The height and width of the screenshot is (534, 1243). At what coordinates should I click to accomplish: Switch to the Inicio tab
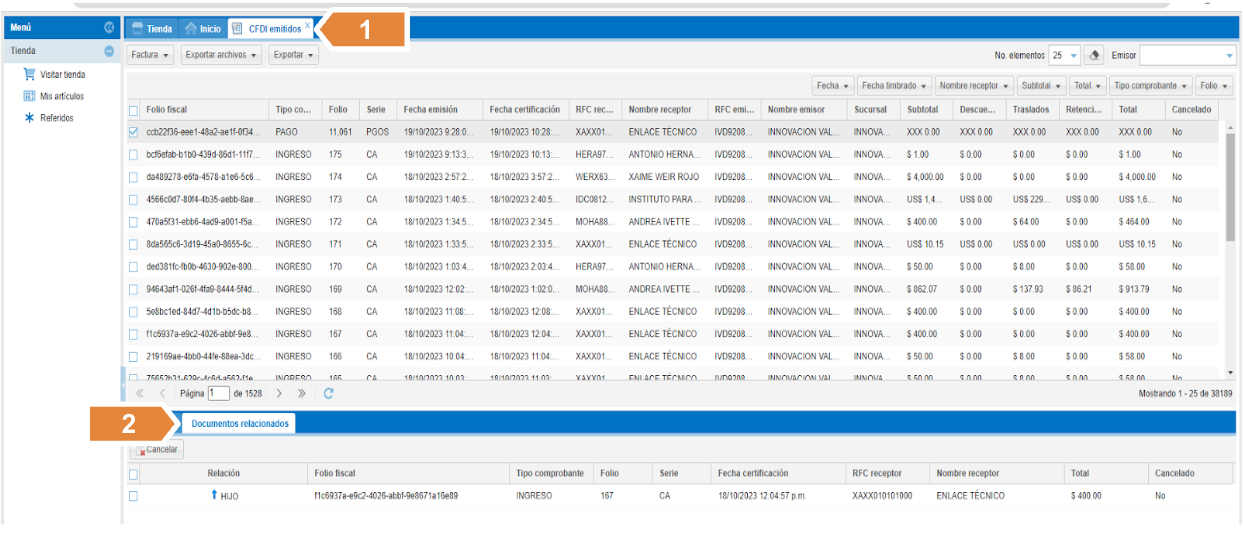point(203,29)
